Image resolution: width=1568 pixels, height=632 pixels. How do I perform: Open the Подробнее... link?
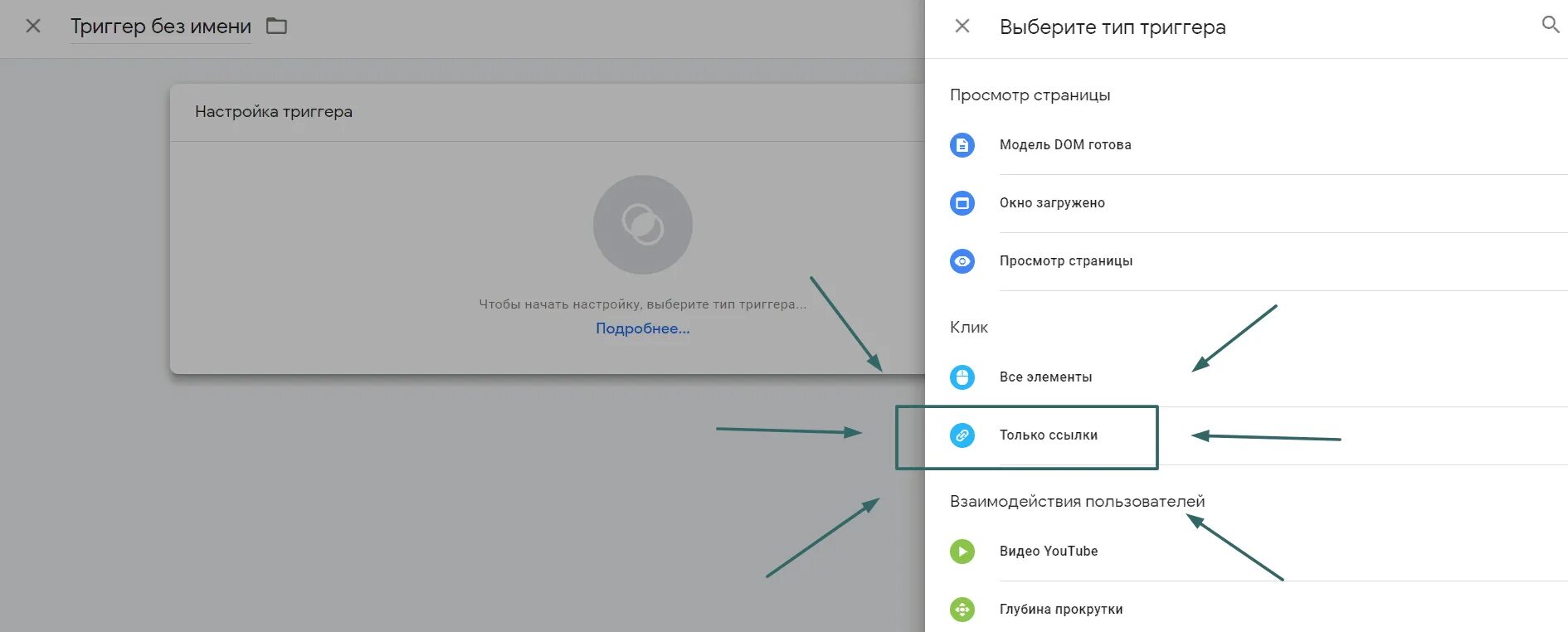tap(643, 328)
